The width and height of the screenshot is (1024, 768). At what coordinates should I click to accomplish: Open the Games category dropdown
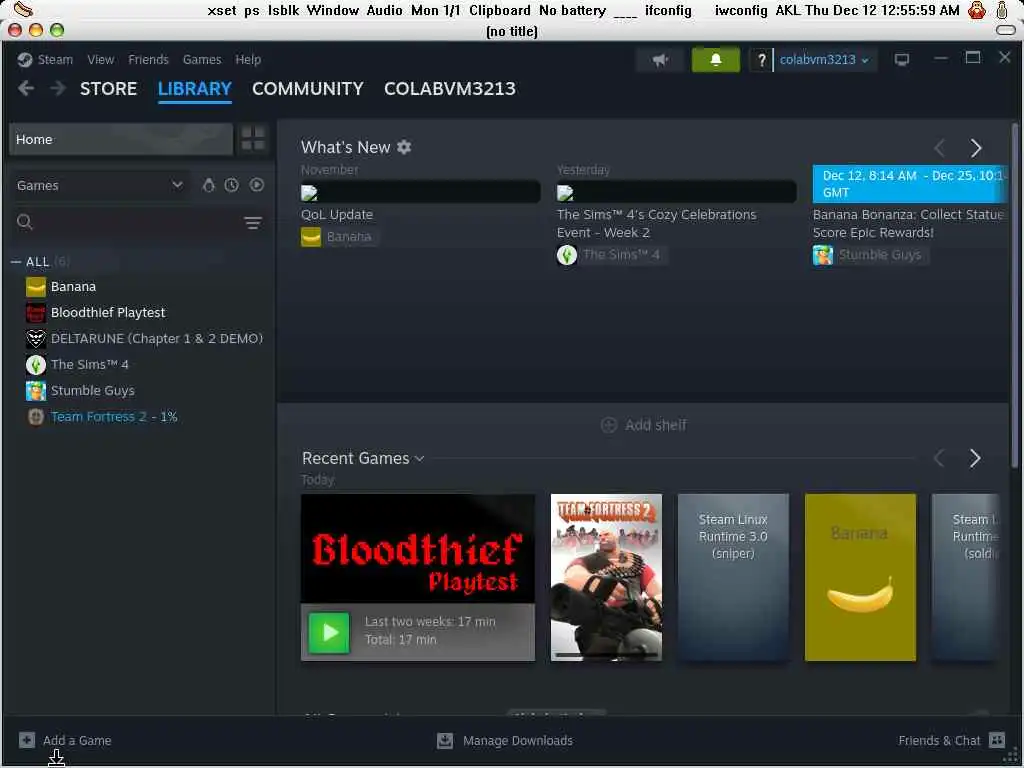click(100, 185)
